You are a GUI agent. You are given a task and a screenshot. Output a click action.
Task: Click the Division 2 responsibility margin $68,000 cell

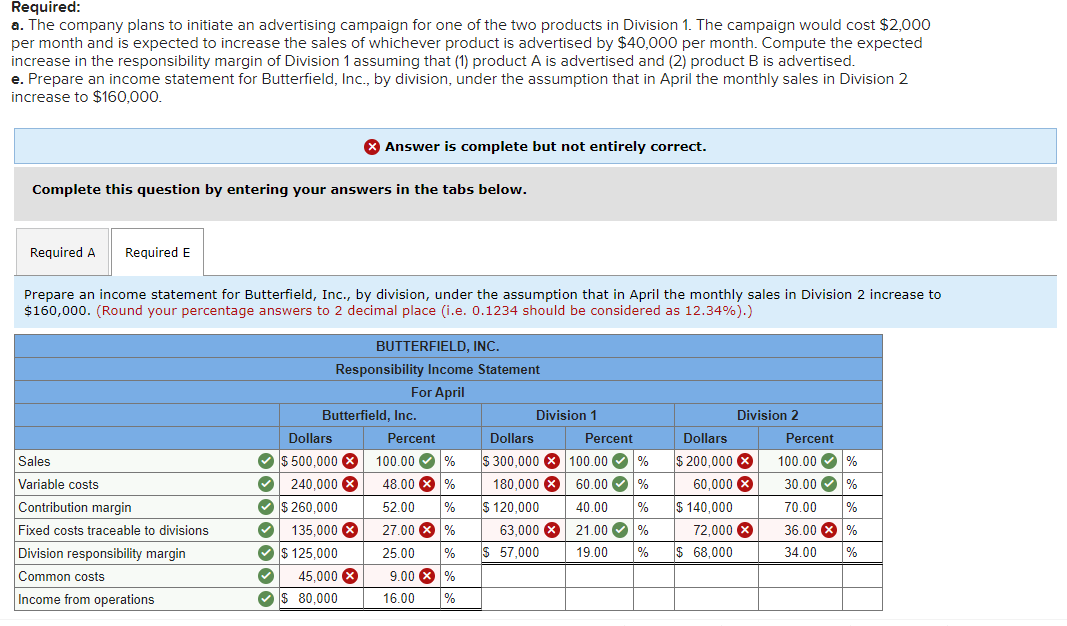(x=714, y=552)
